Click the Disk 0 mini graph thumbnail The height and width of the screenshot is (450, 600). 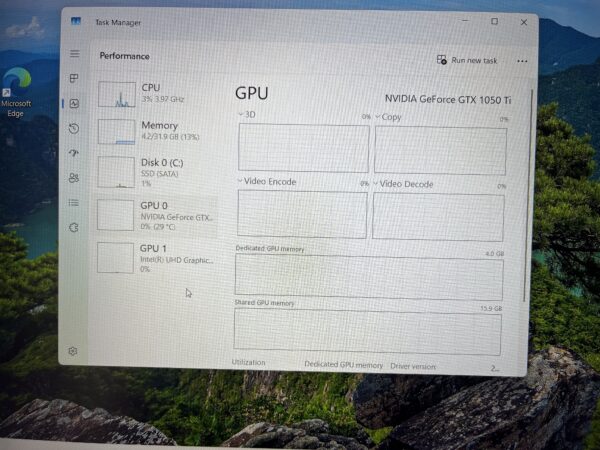(x=116, y=173)
